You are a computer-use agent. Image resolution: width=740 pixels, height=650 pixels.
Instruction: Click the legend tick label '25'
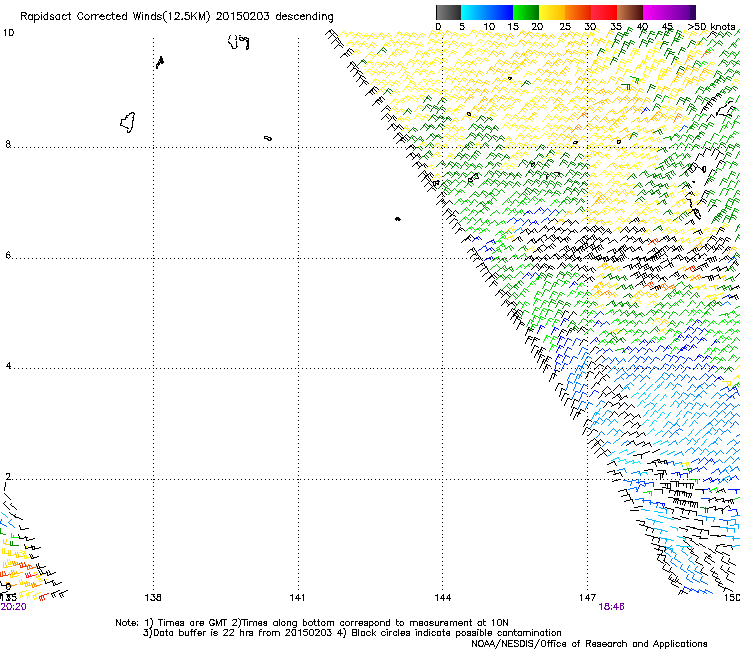click(x=565, y=27)
